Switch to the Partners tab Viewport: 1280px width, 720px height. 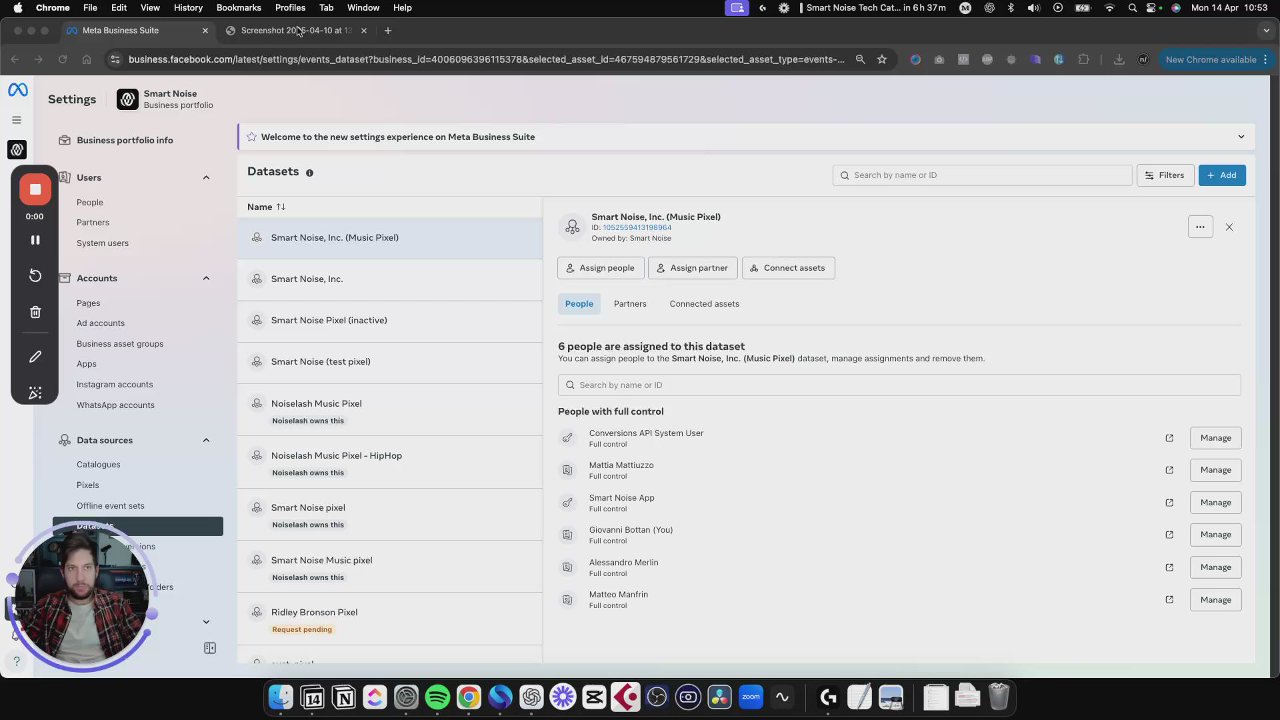[x=630, y=304]
